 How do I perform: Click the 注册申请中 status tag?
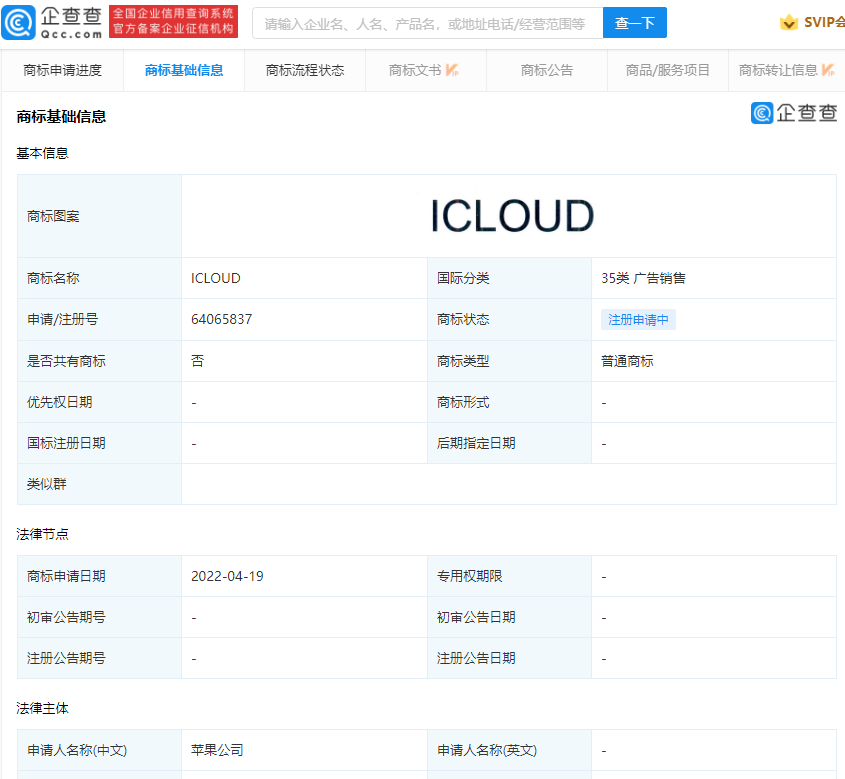pyautogui.click(x=638, y=319)
